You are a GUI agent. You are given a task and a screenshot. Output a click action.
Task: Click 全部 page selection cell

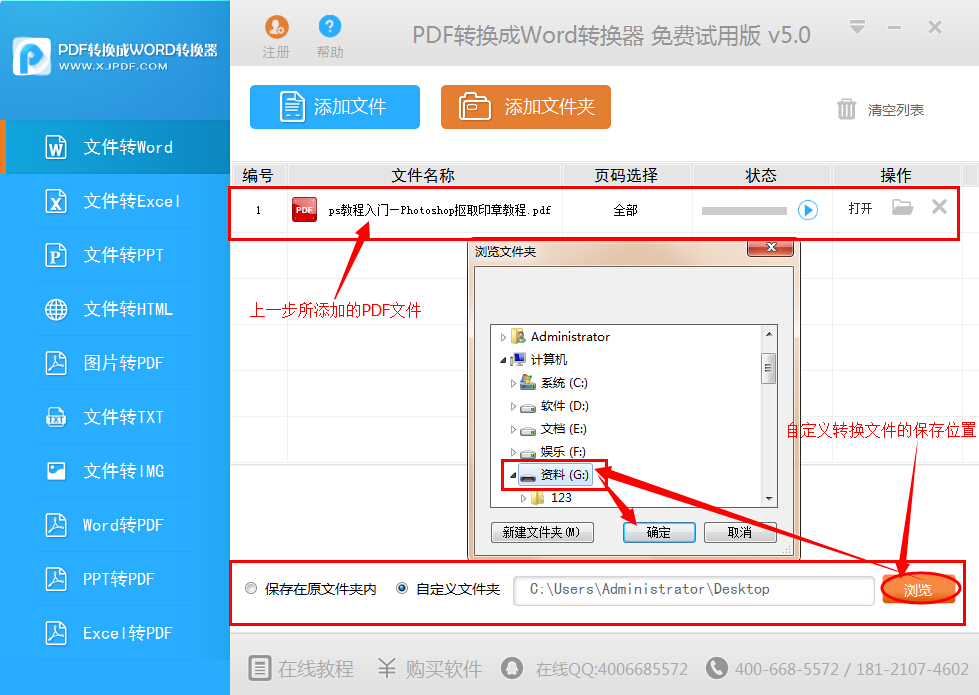[x=626, y=210]
